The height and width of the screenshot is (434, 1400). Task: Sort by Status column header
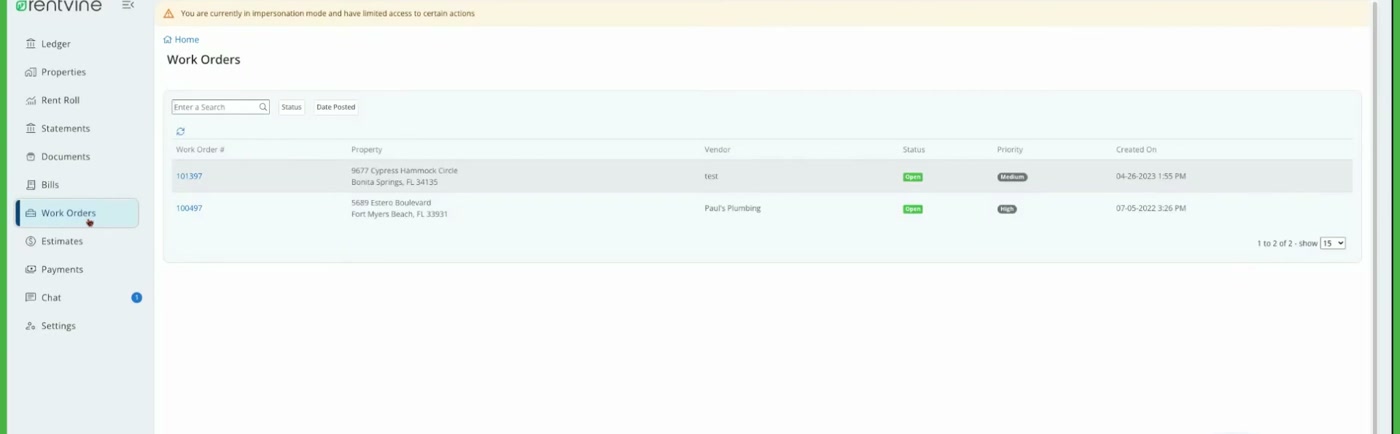point(914,150)
